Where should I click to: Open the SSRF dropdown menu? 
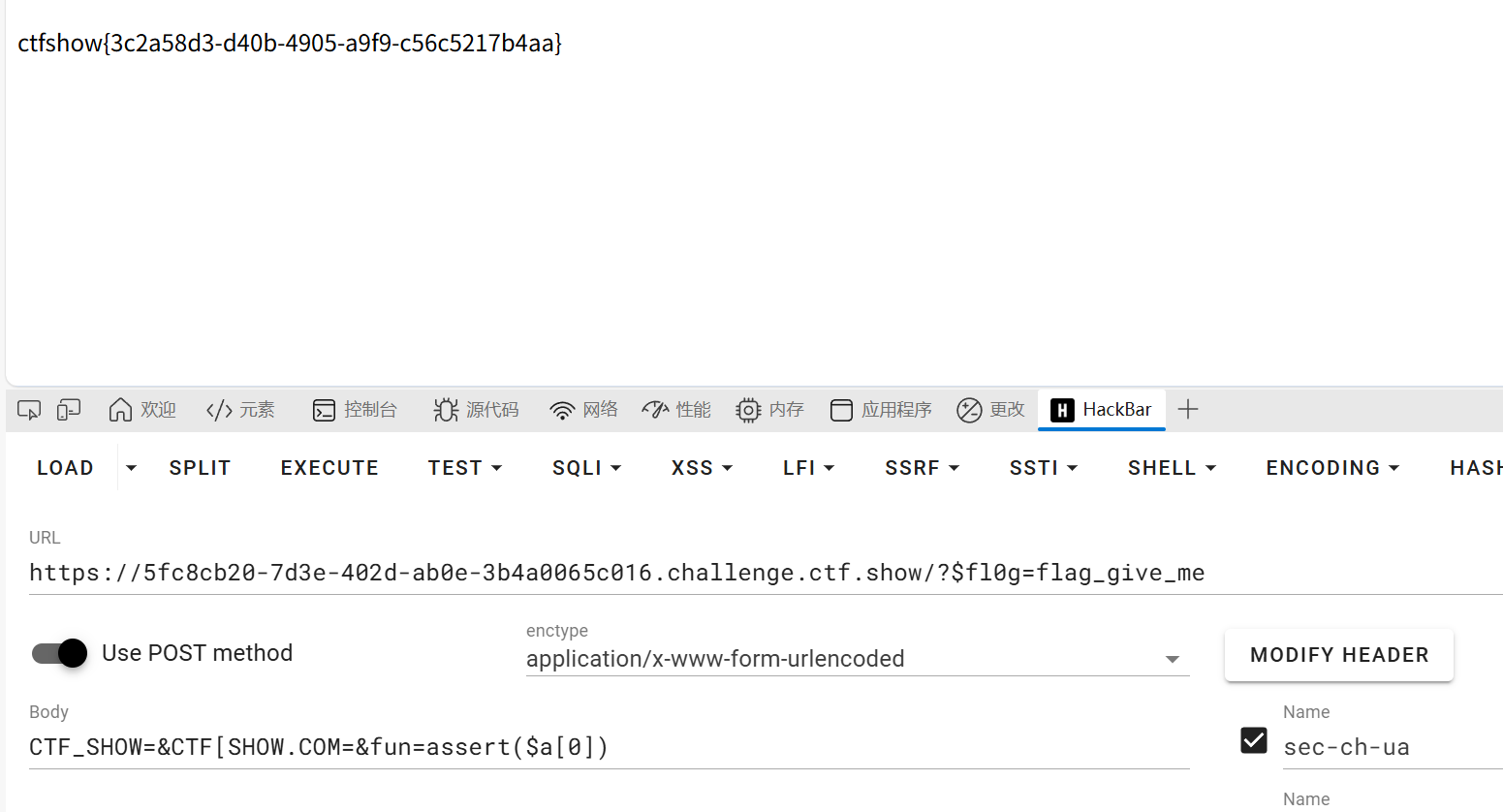(x=922, y=468)
